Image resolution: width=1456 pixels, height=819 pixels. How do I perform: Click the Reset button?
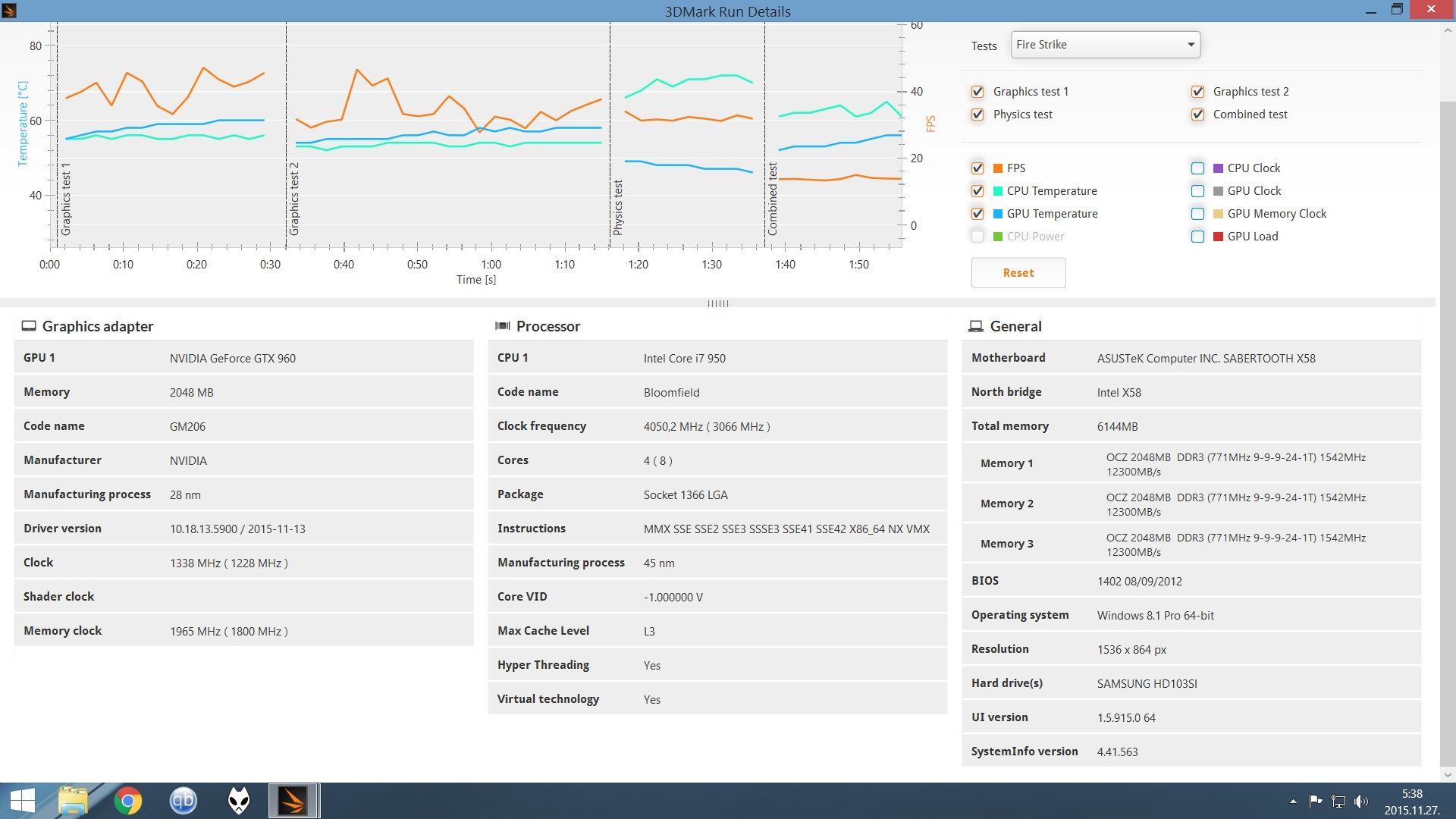(x=1018, y=273)
